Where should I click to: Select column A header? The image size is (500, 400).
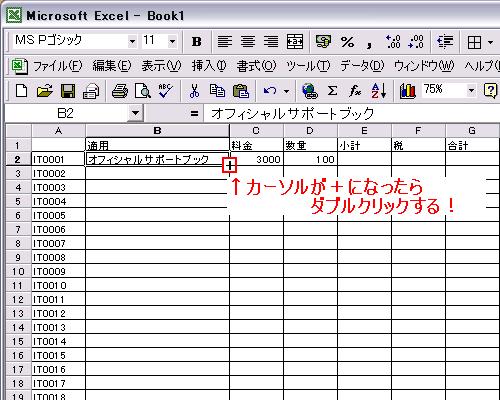coord(58,131)
